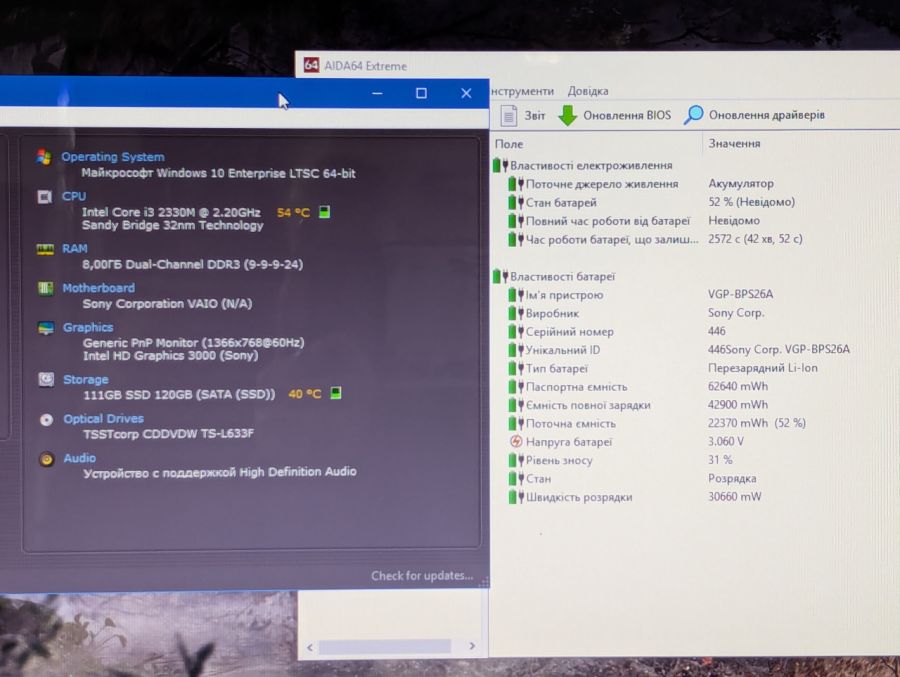The width and height of the screenshot is (900, 677).
Task: Open the Optical Drives section link
Action: [103, 419]
